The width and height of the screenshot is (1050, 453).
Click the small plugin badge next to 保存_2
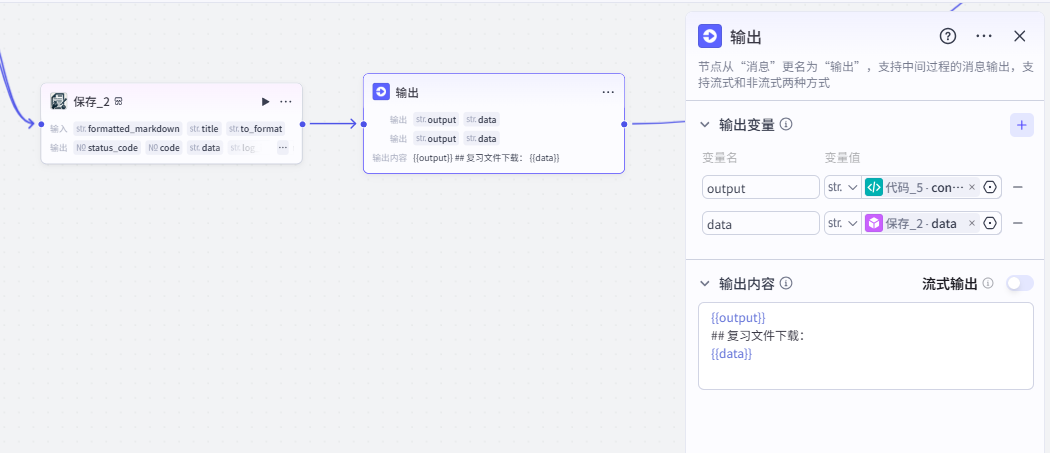click(119, 101)
